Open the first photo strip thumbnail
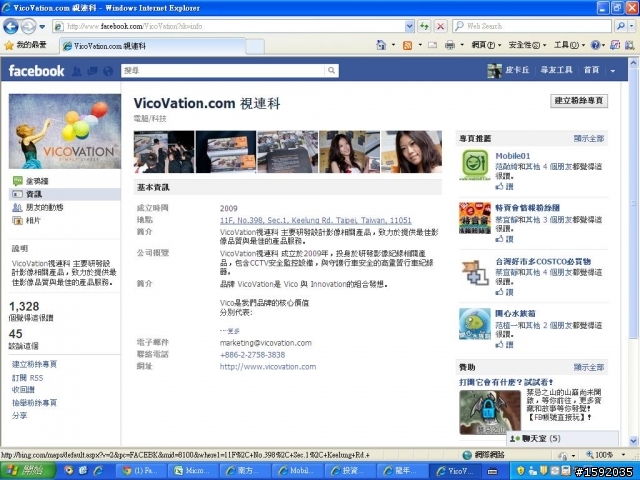640x480 pixels. click(164, 152)
